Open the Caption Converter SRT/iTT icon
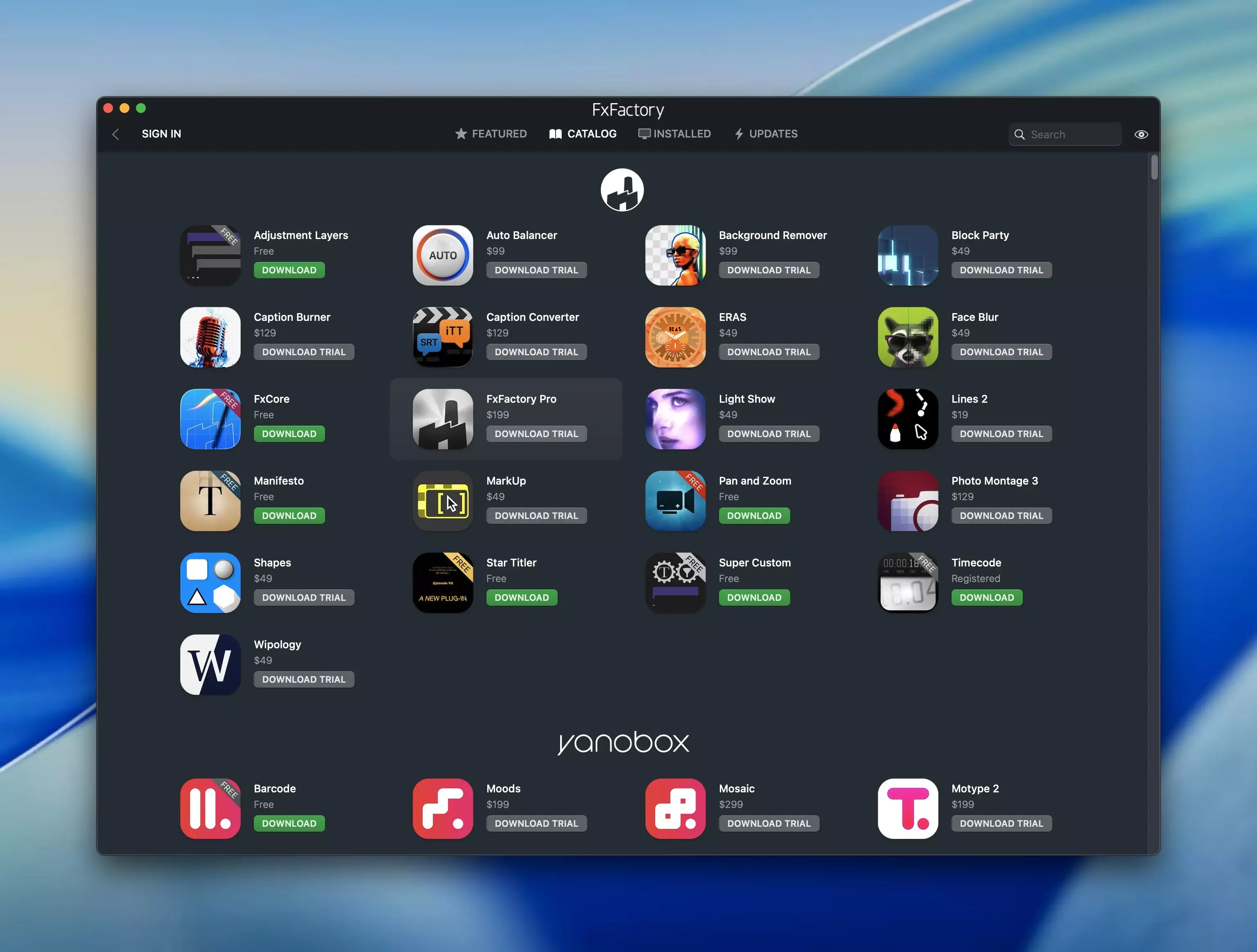 pyautogui.click(x=443, y=337)
